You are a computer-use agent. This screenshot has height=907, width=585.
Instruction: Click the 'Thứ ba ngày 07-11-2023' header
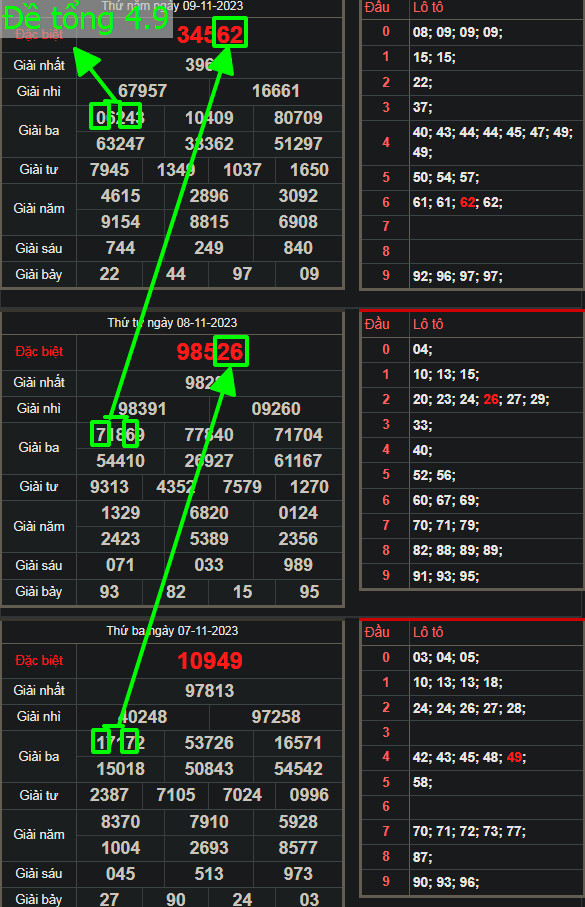(x=172, y=631)
